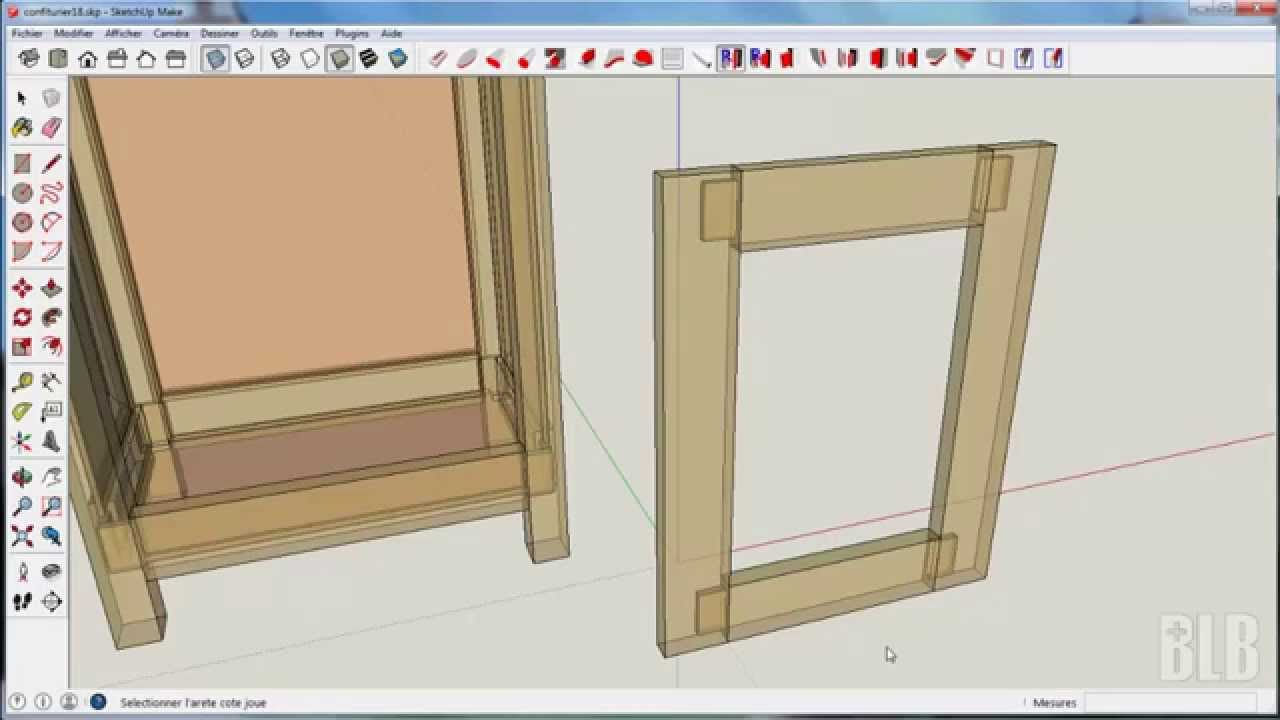Choose the Circle drawing tool

[x=22, y=192]
